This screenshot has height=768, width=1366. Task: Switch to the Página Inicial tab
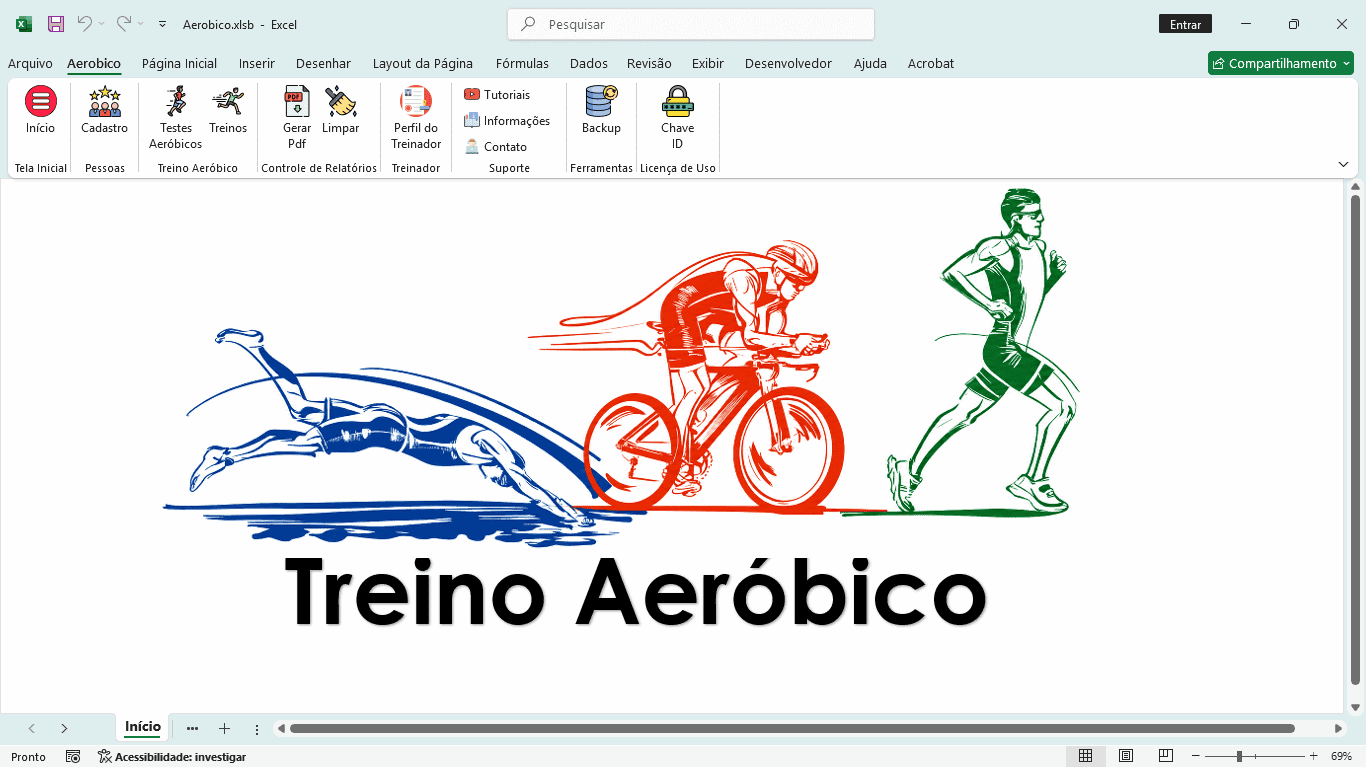point(179,63)
